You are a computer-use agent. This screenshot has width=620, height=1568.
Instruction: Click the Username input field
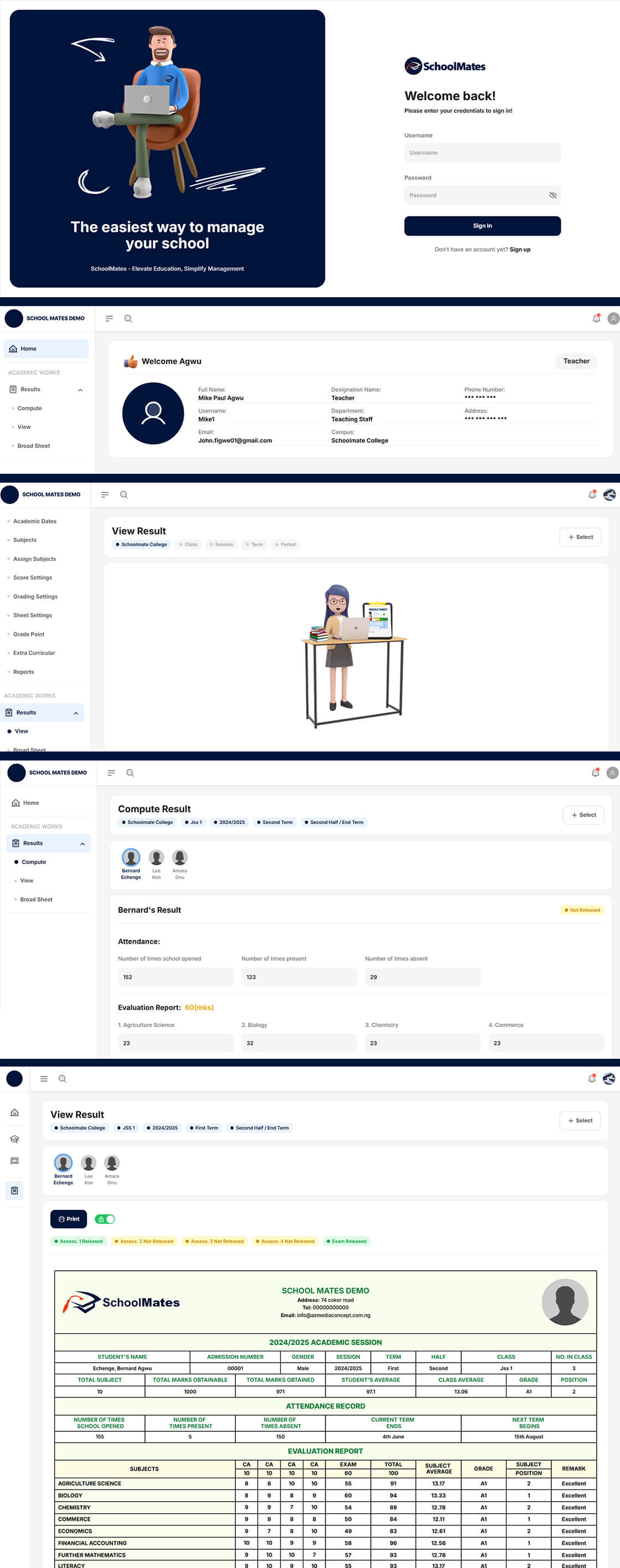[x=482, y=153]
